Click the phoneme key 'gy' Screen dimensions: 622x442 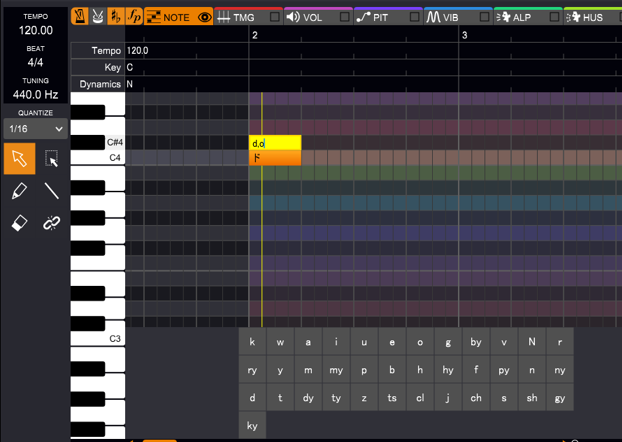click(560, 398)
